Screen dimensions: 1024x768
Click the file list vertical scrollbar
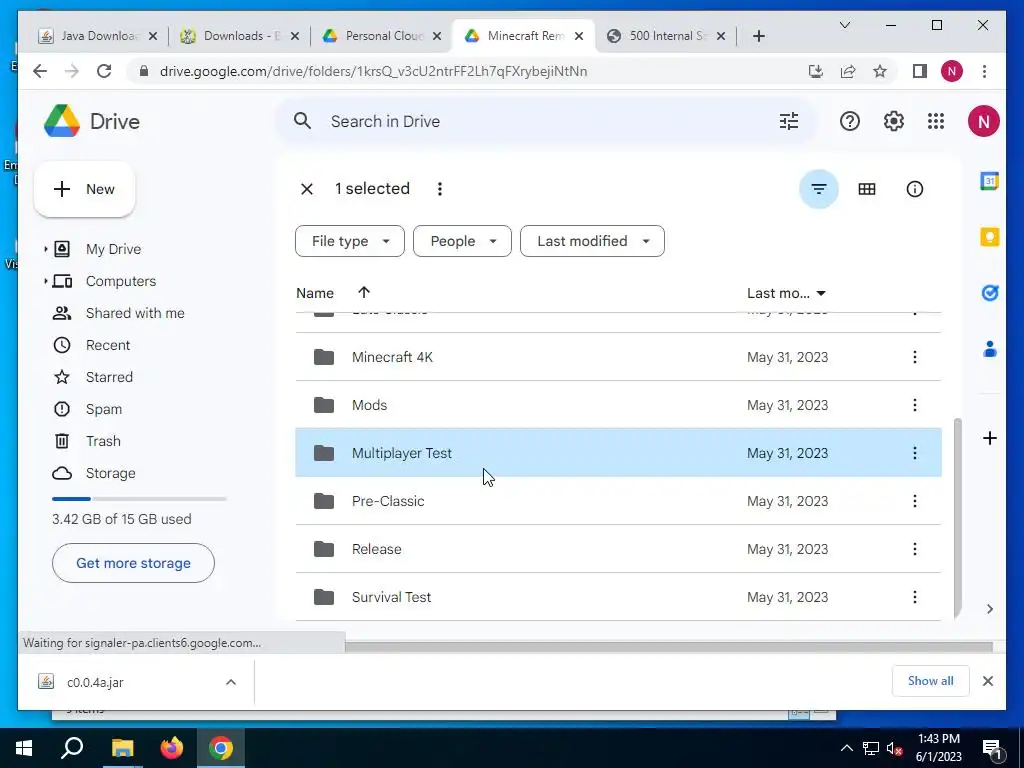pos(958,518)
